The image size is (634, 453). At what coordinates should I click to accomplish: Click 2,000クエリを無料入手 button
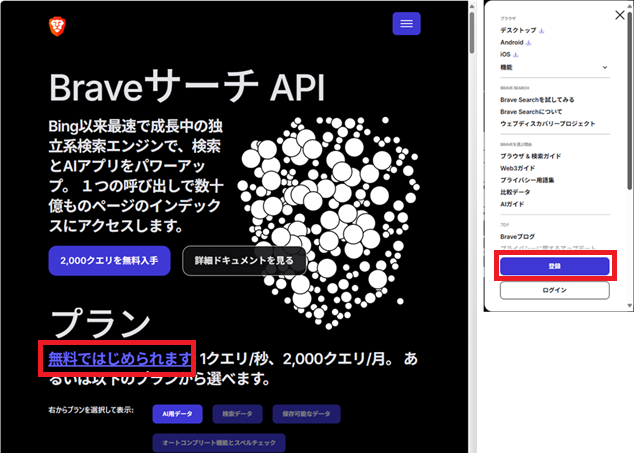tap(109, 261)
